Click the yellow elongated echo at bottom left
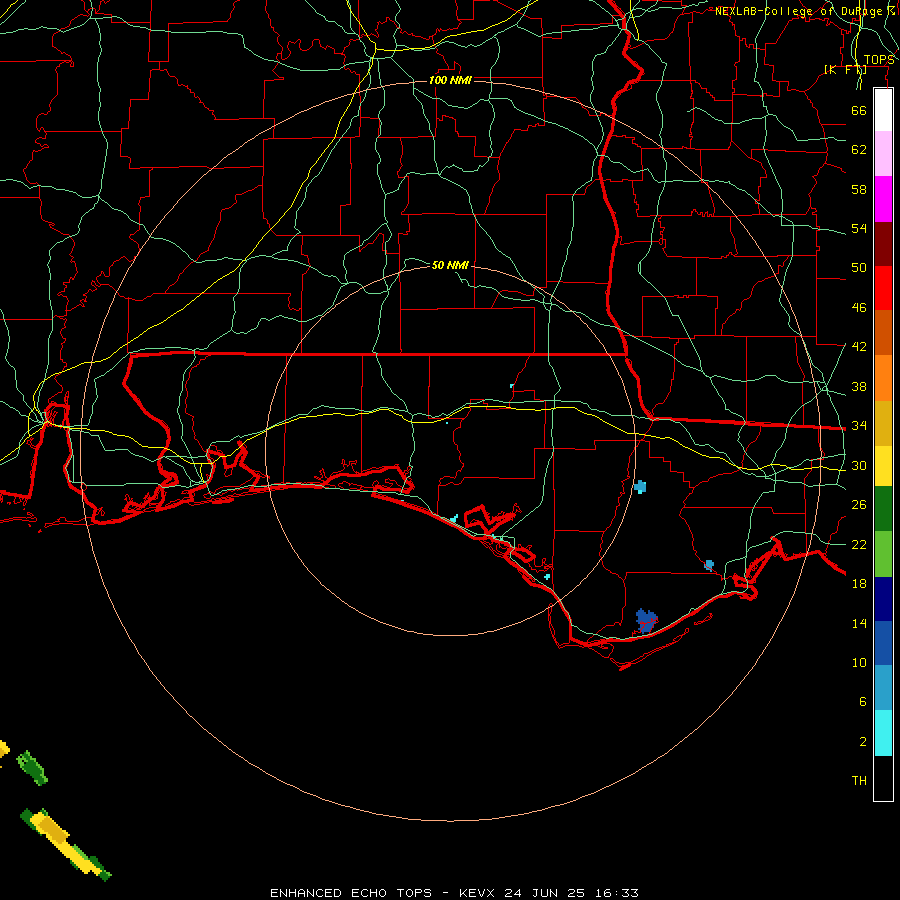 pos(66,844)
